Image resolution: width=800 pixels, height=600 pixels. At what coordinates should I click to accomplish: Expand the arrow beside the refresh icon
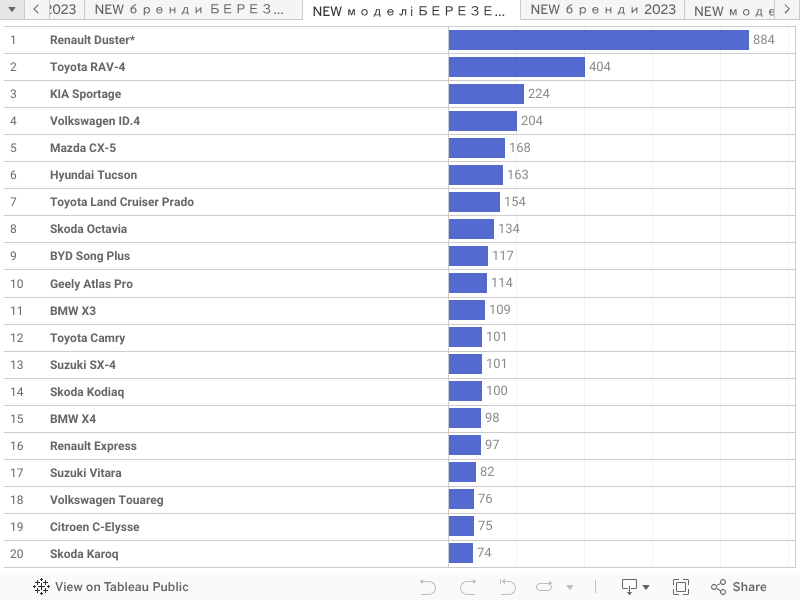click(x=570, y=587)
